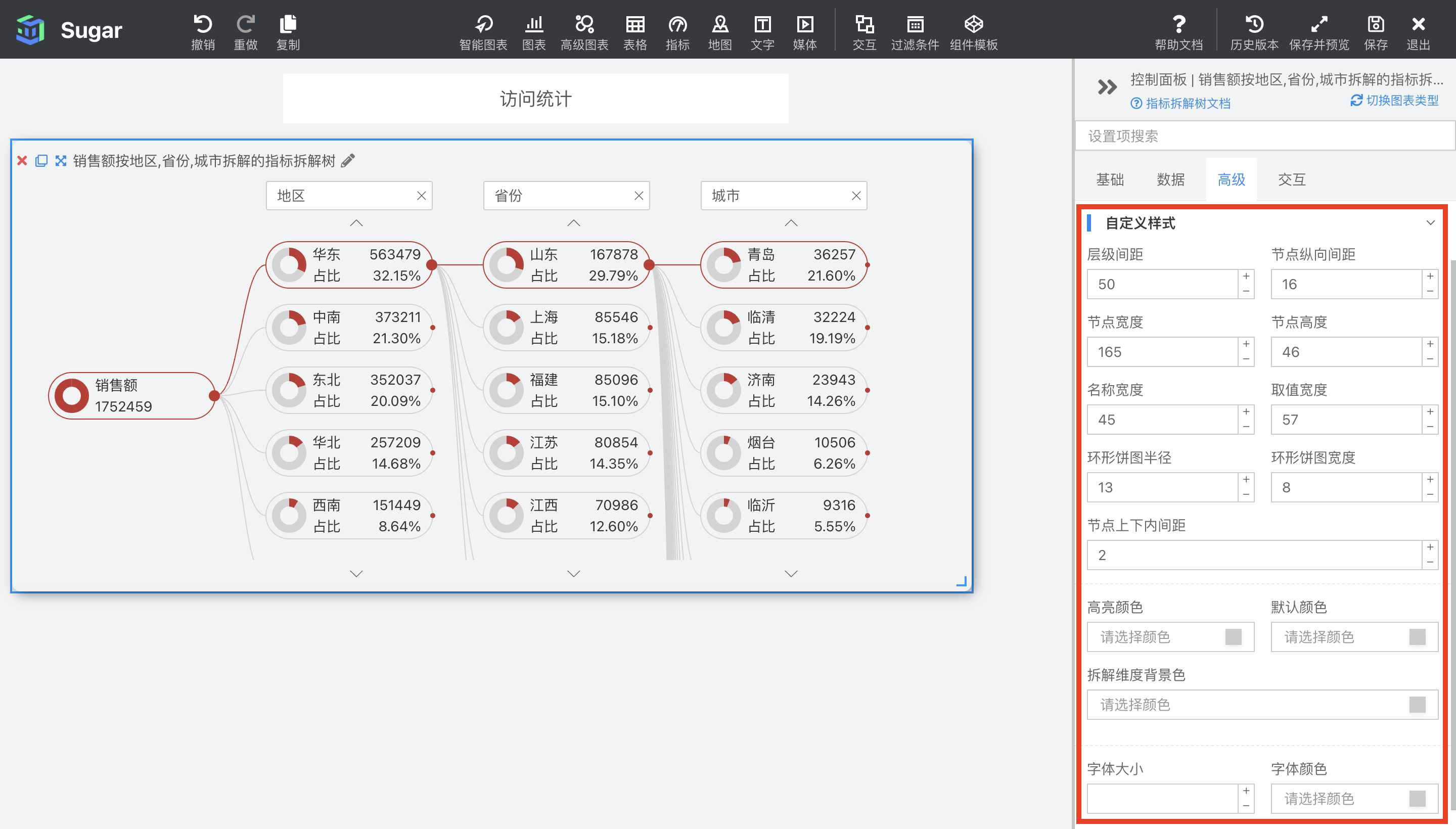The height and width of the screenshot is (829, 1456).
Task: Click the 层级间距 input field
Action: pos(1162,284)
